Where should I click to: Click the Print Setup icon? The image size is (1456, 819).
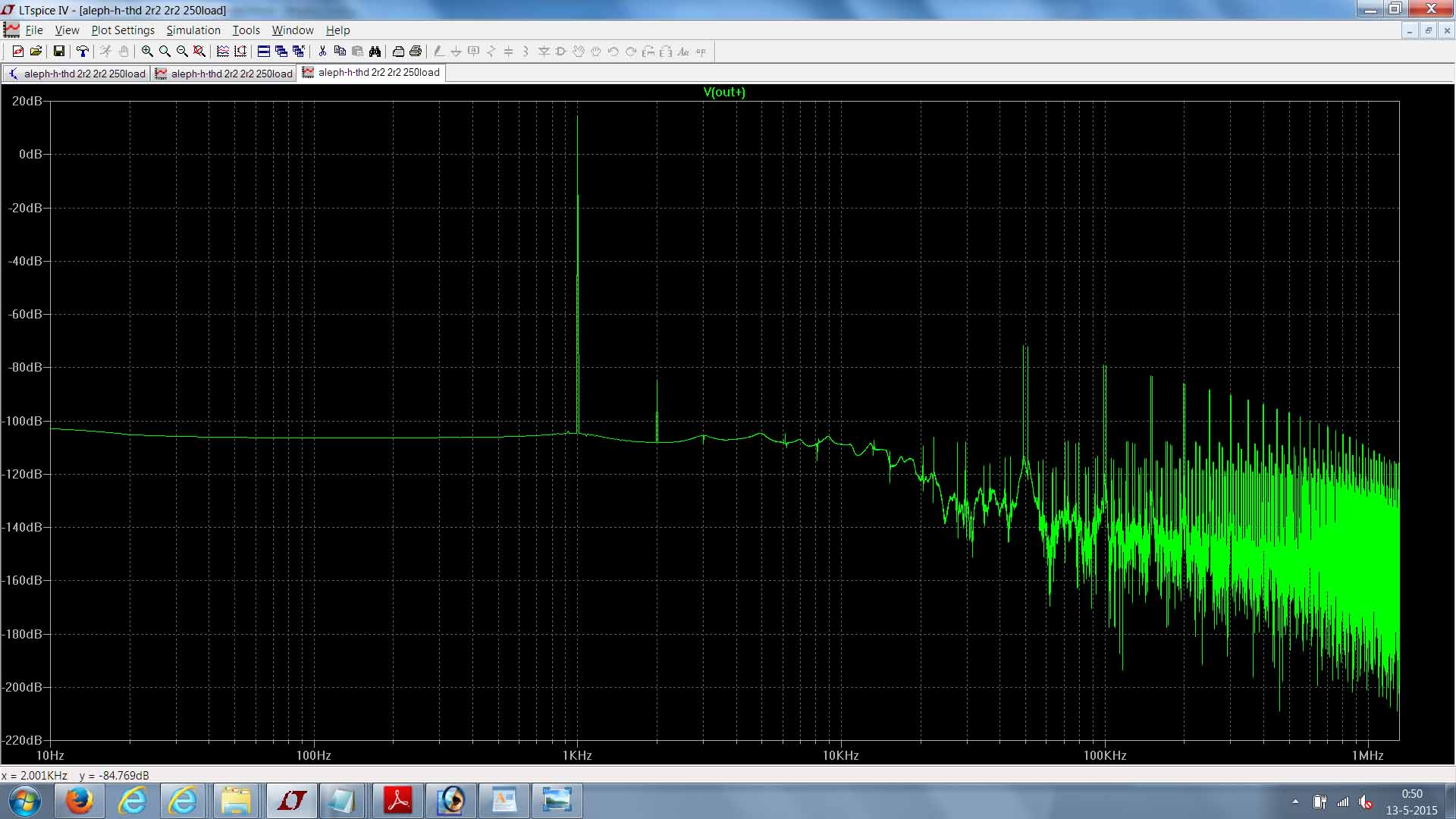tap(398, 52)
